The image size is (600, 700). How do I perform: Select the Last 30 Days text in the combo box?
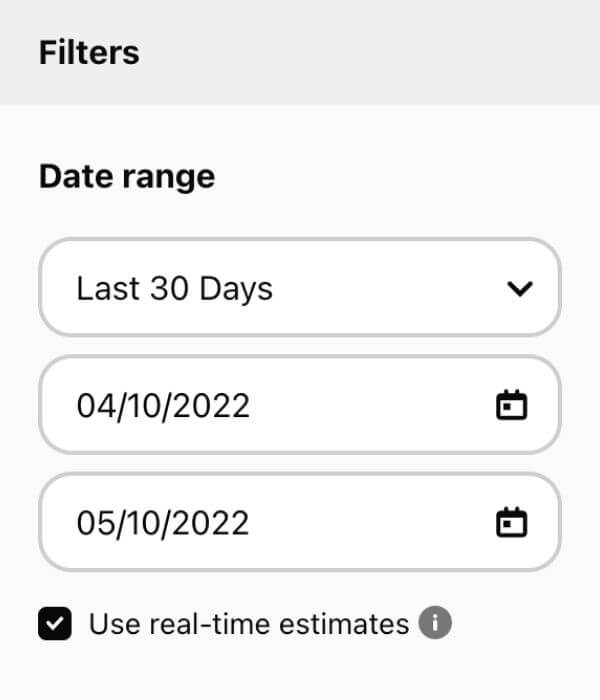[x=175, y=289]
